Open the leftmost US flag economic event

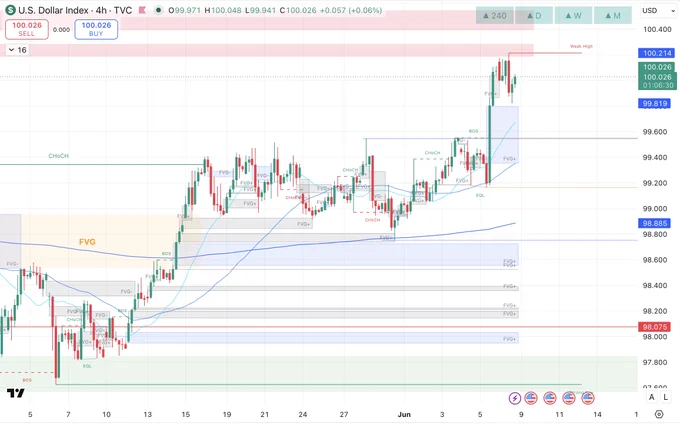(531, 398)
